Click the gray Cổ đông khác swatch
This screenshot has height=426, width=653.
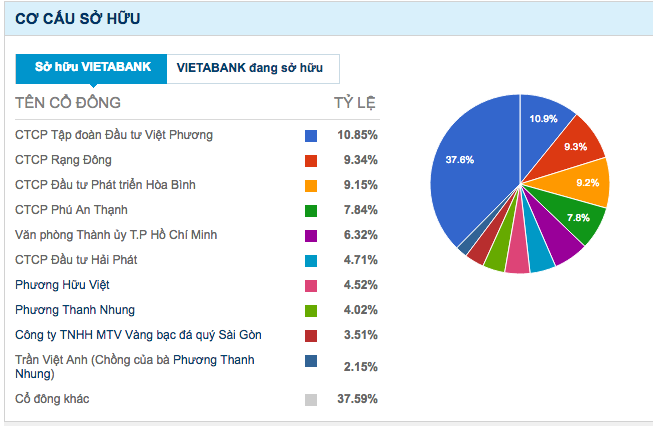[x=311, y=400]
